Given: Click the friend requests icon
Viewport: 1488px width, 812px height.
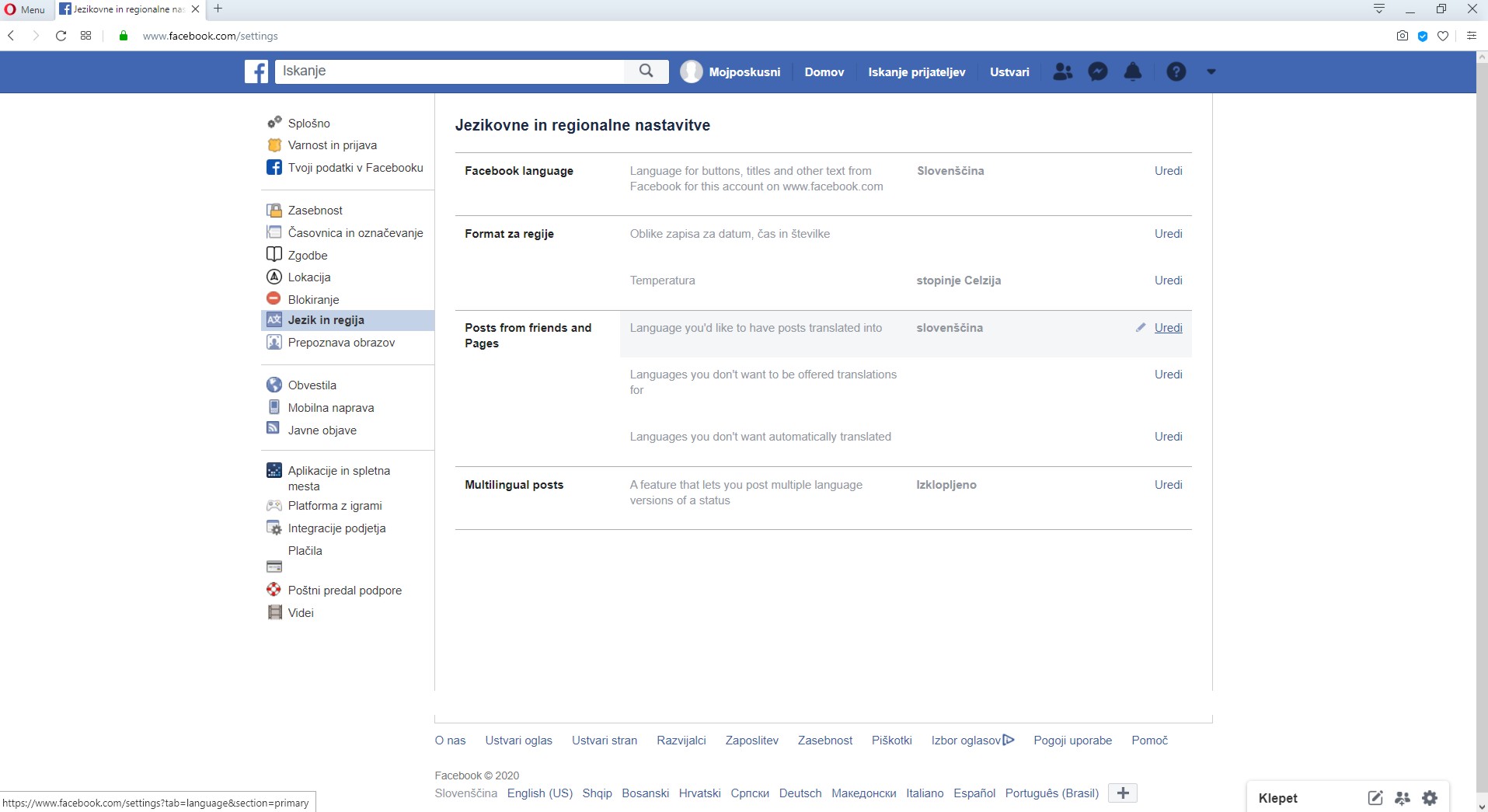Looking at the screenshot, I should coord(1062,71).
